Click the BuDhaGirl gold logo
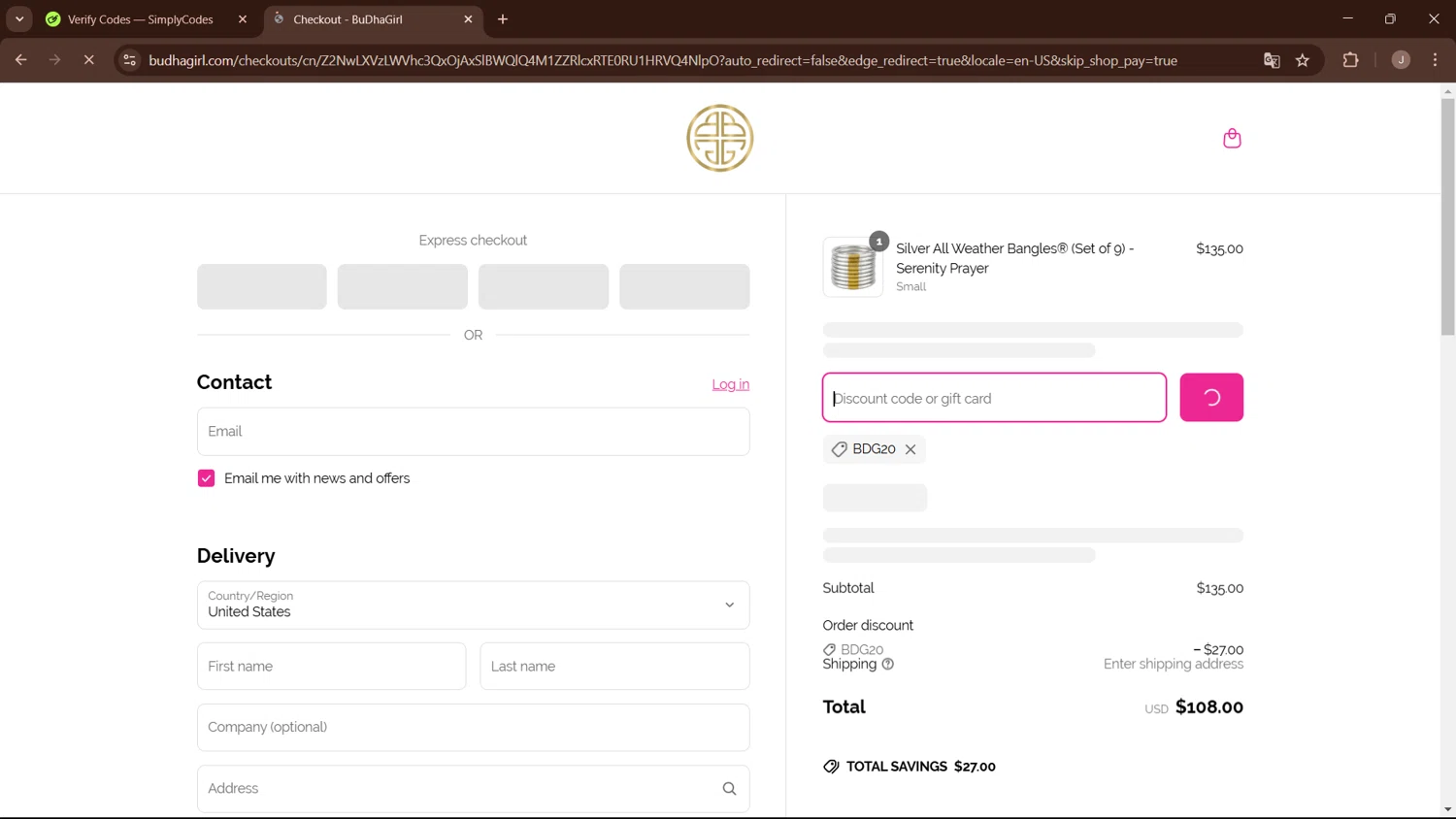The height and width of the screenshot is (819, 1456). click(x=719, y=138)
